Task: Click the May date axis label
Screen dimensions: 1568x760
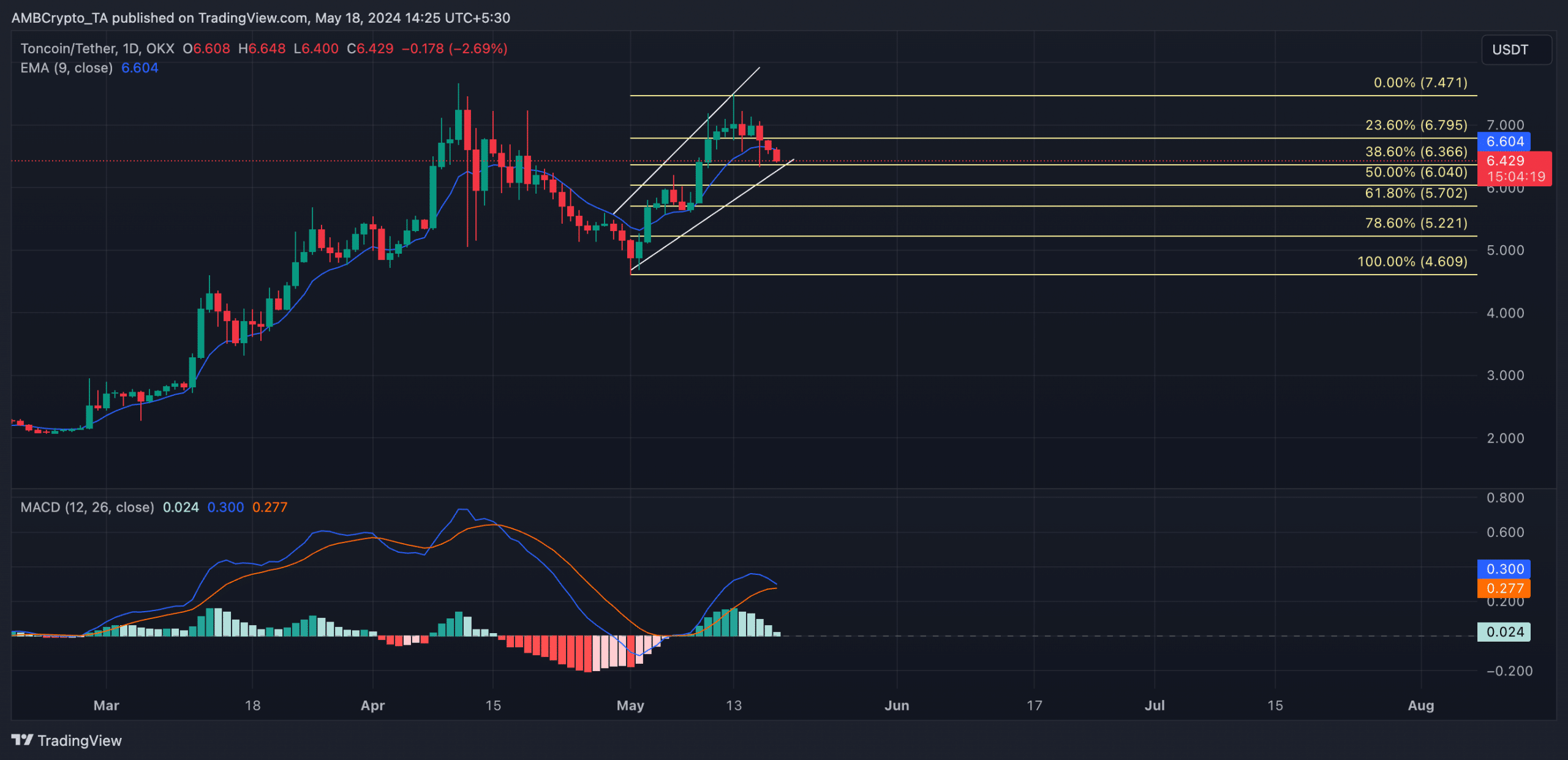Action: click(x=630, y=705)
